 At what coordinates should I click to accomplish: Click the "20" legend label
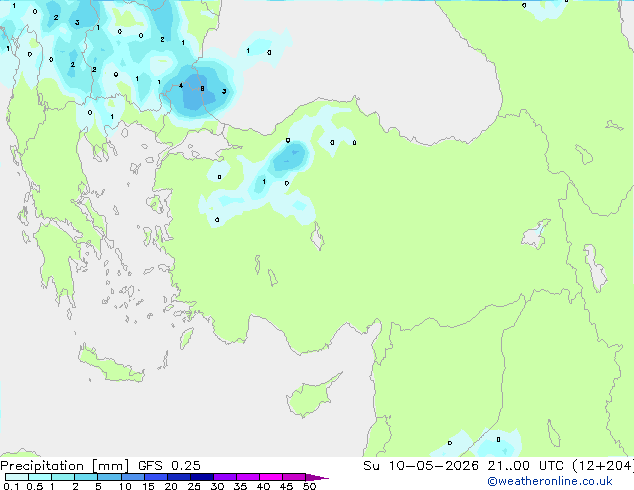click(171, 486)
